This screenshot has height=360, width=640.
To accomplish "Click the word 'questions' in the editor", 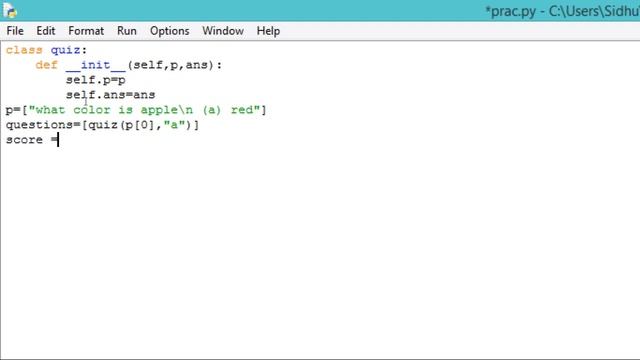I will pyautogui.click(x=40, y=125).
